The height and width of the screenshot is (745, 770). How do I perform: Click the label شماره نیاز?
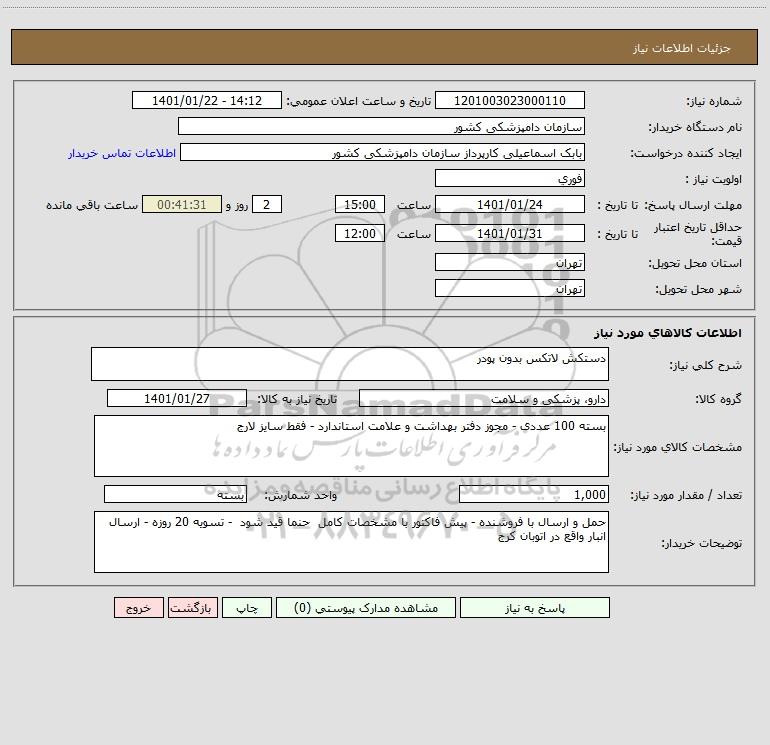714,102
